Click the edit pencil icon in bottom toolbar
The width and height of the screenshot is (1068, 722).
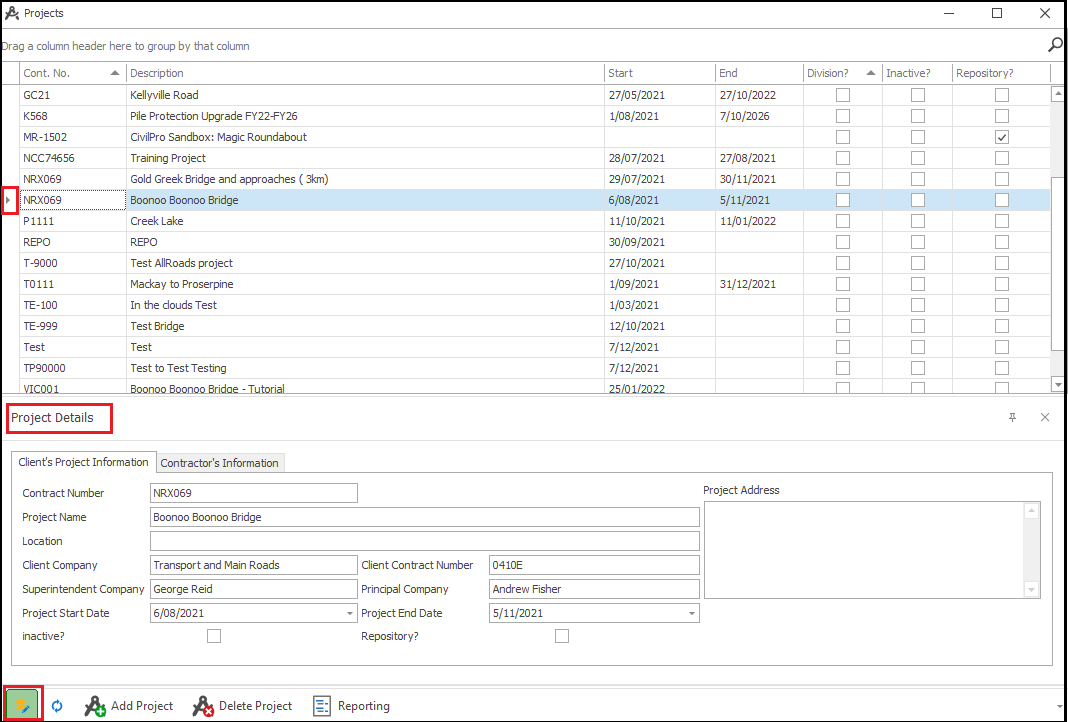click(x=22, y=705)
